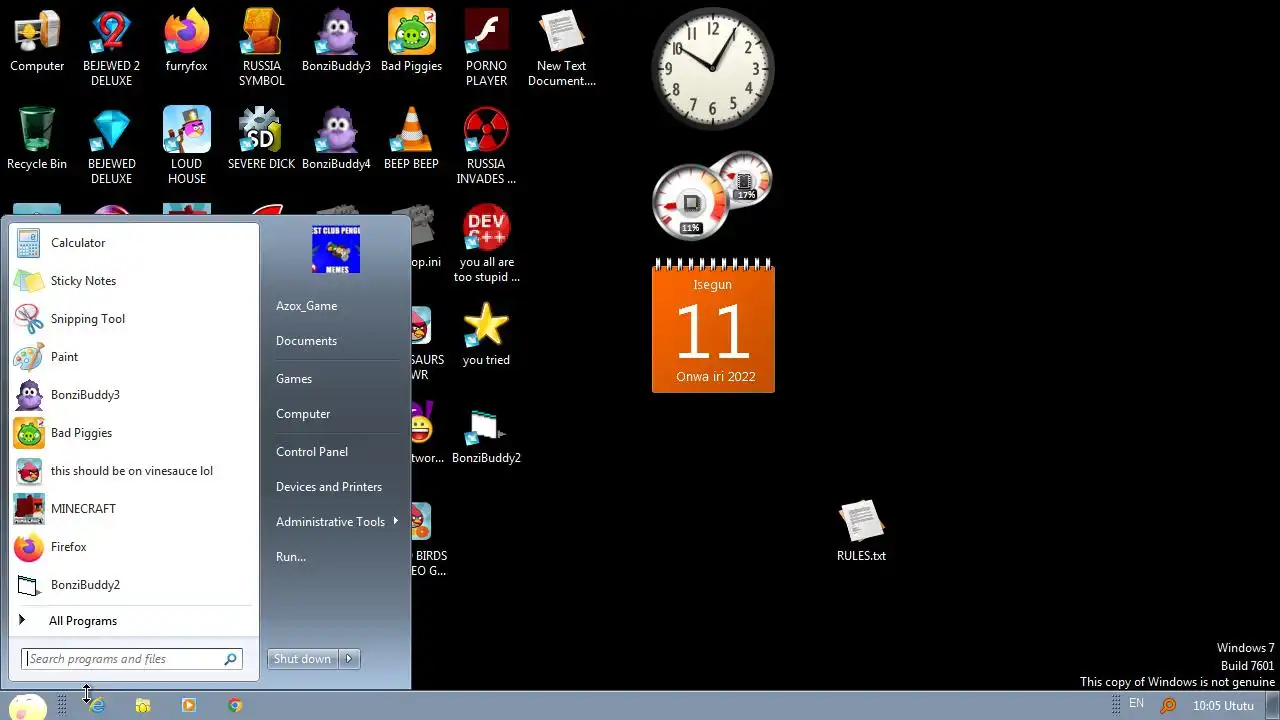This screenshot has width=1280, height=720.
Task: Launch MINECRAFT from the Start menu
Action: pyautogui.click(x=132, y=509)
